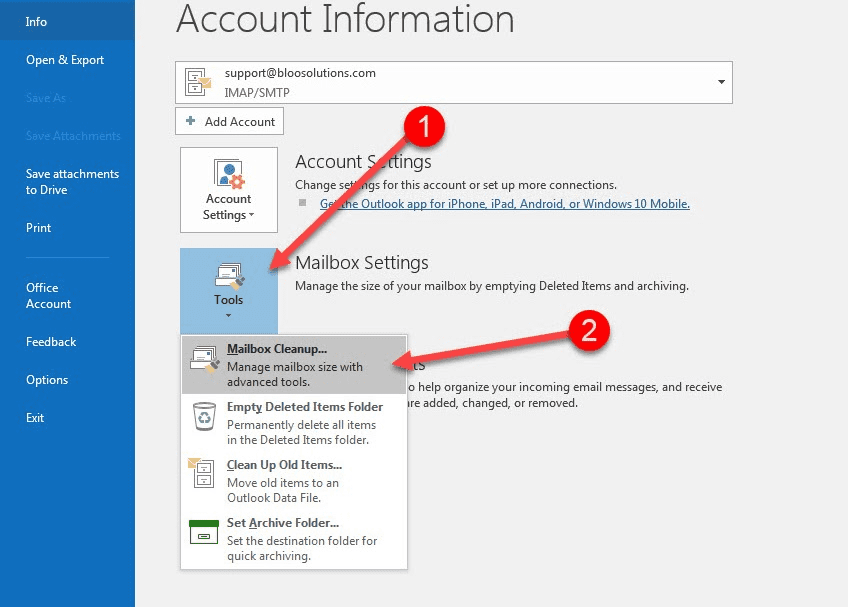Click the Set Archive Folder icon
This screenshot has width=848, height=607.
[204, 532]
